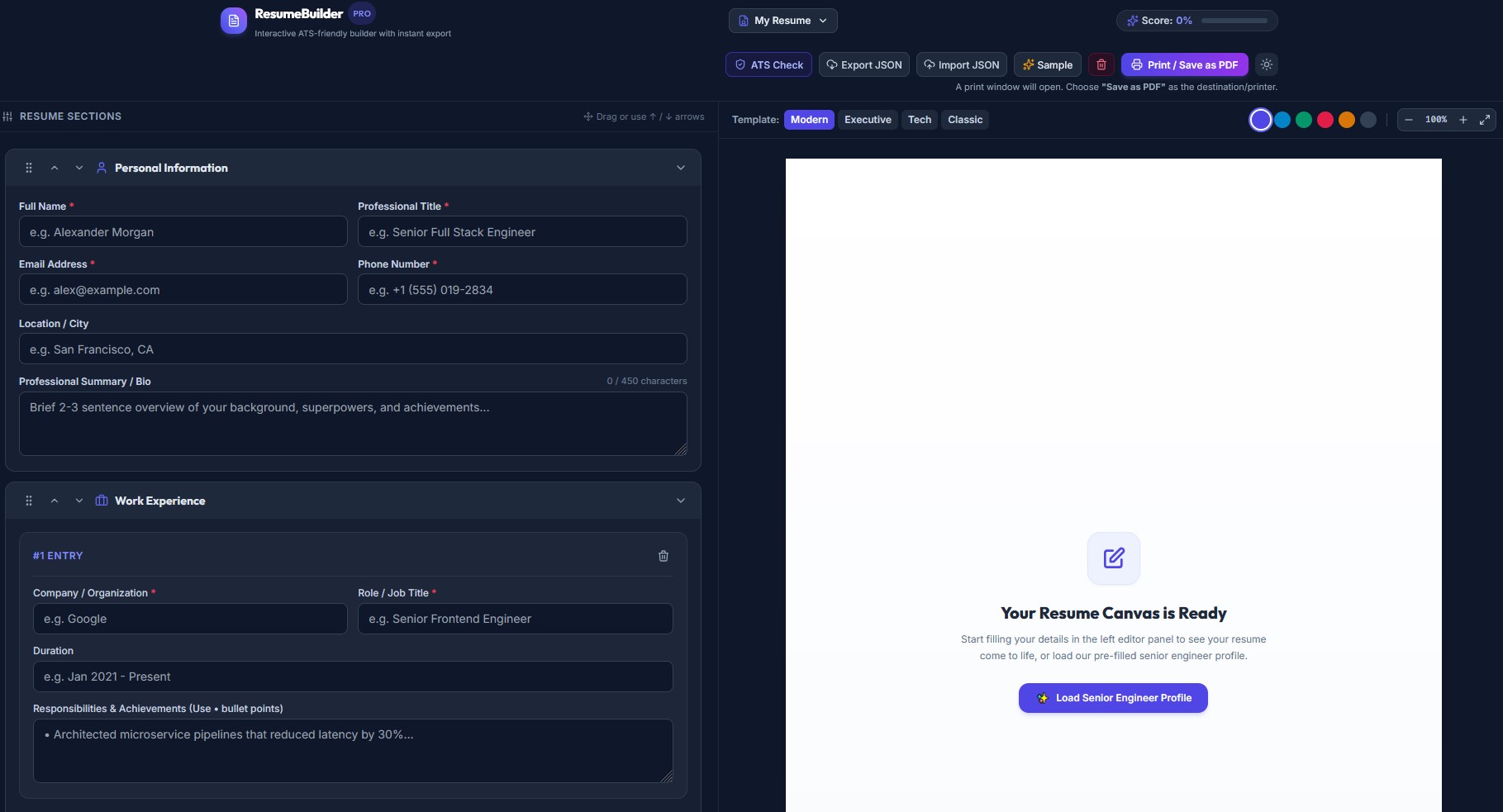The height and width of the screenshot is (812, 1503).
Task: Click Export JSON
Action: click(x=864, y=64)
